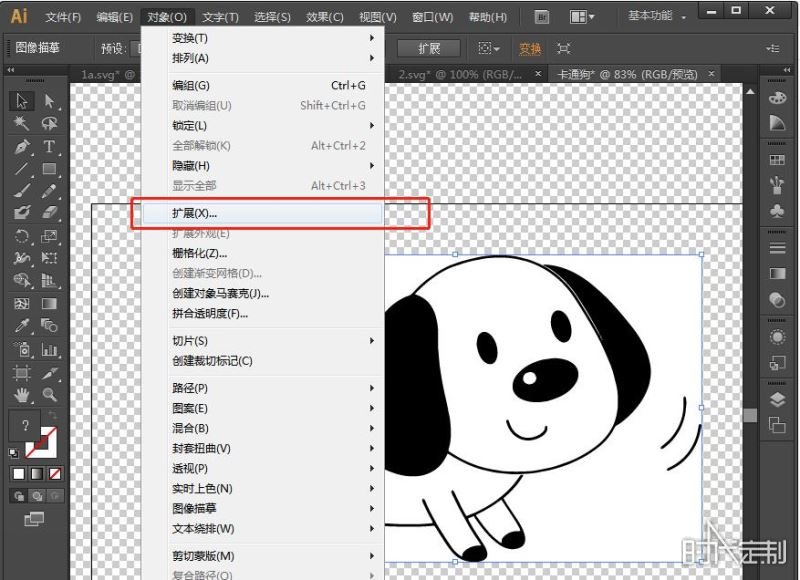Select the Gradient tool
Viewport: 800px width, 580px height.
coord(49,304)
